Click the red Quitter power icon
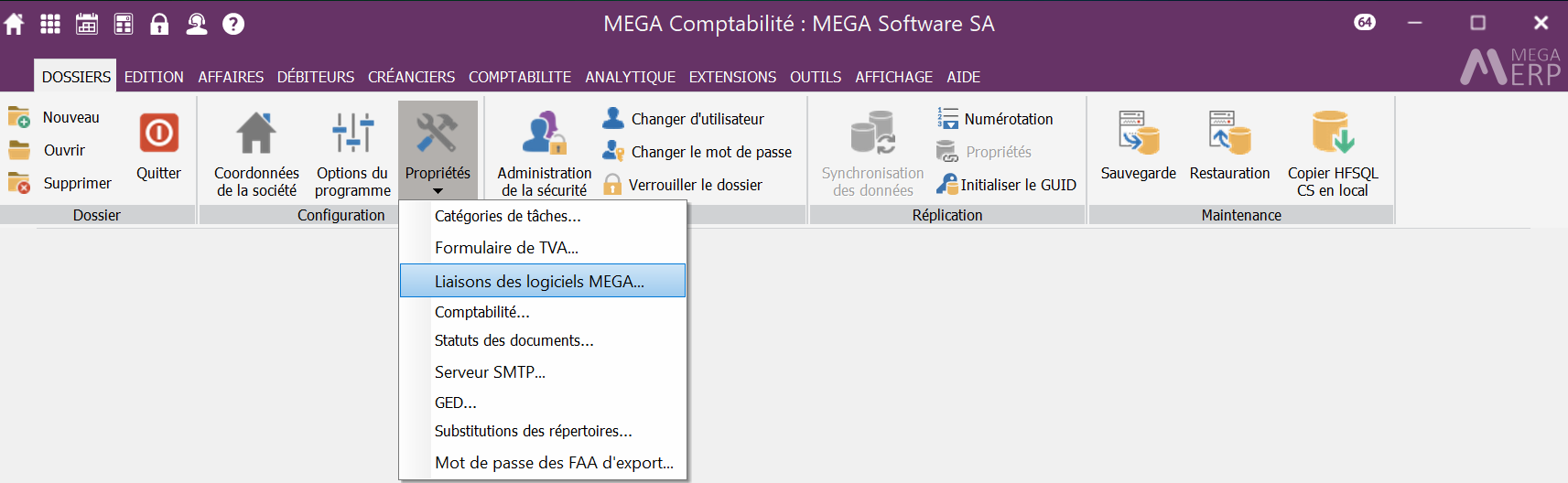 tap(158, 134)
